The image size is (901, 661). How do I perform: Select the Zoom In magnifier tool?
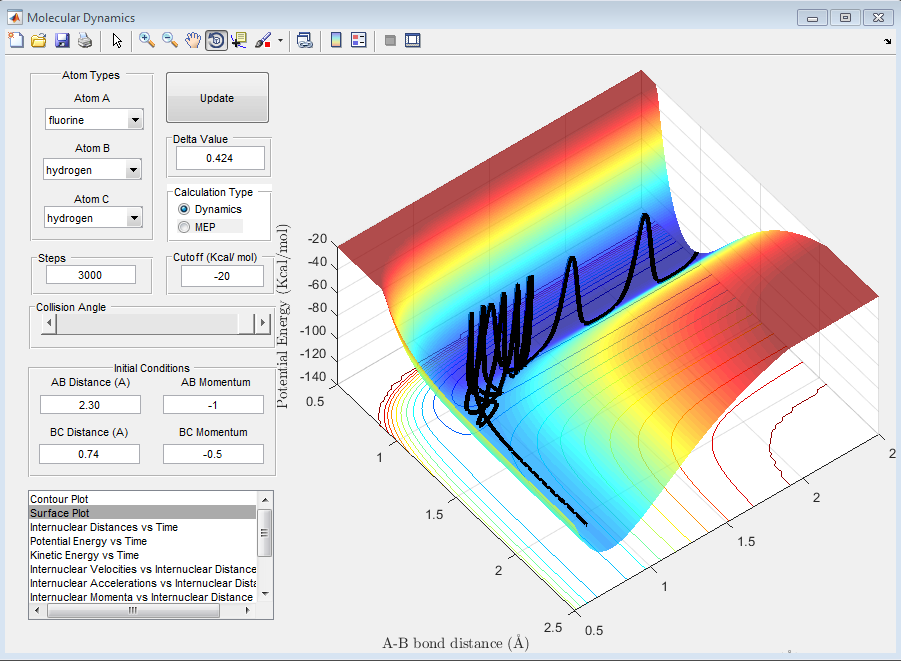146,40
